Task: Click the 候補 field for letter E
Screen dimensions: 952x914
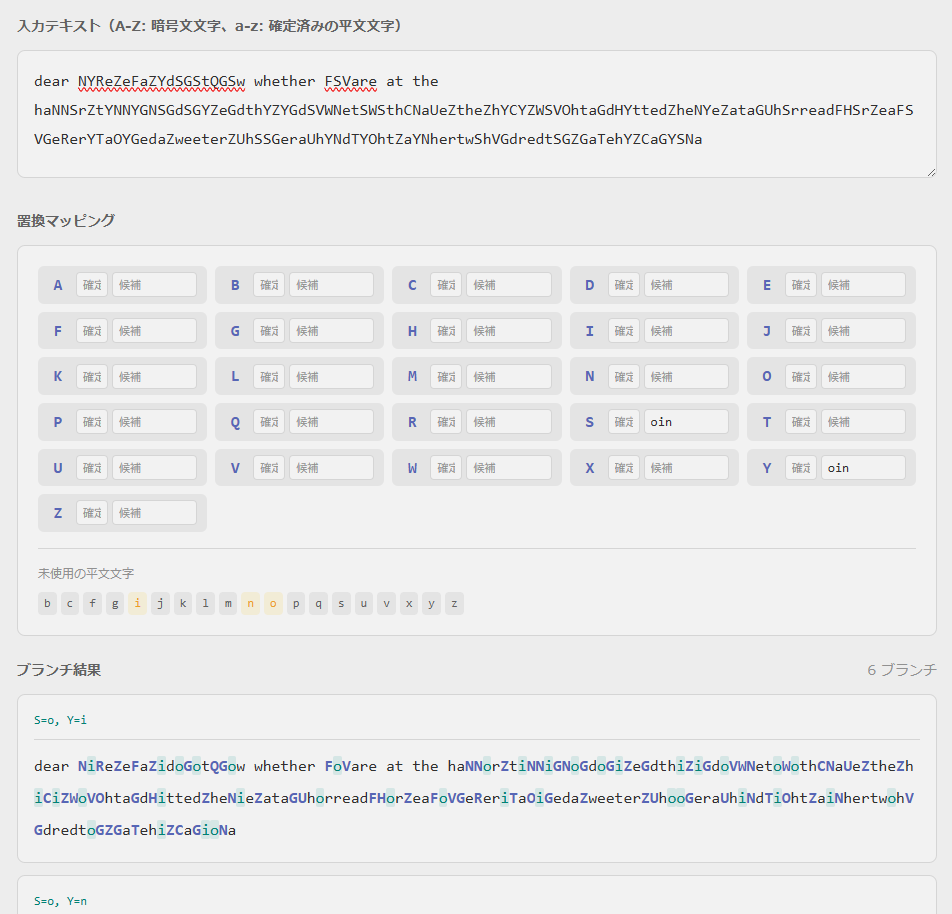Action: tap(863, 285)
